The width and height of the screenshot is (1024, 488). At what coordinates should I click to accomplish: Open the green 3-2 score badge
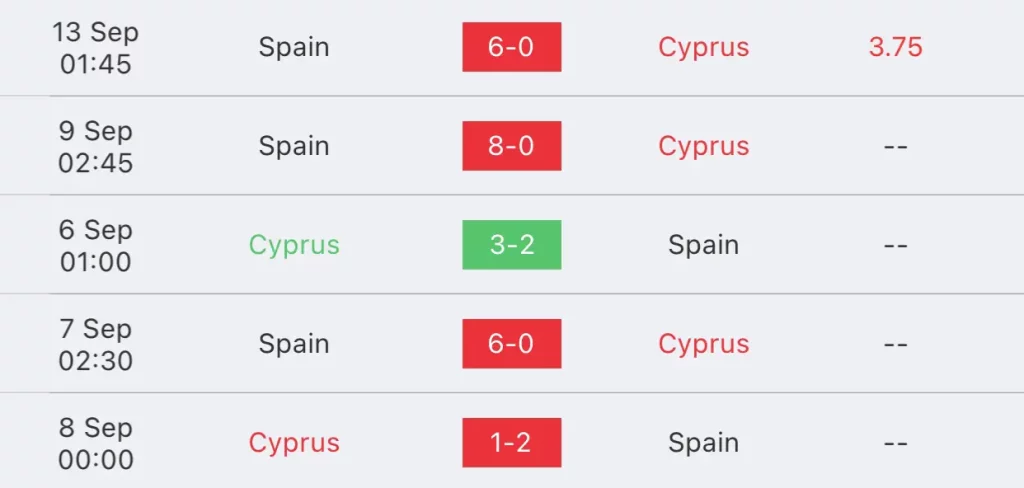(x=511, y=245)
